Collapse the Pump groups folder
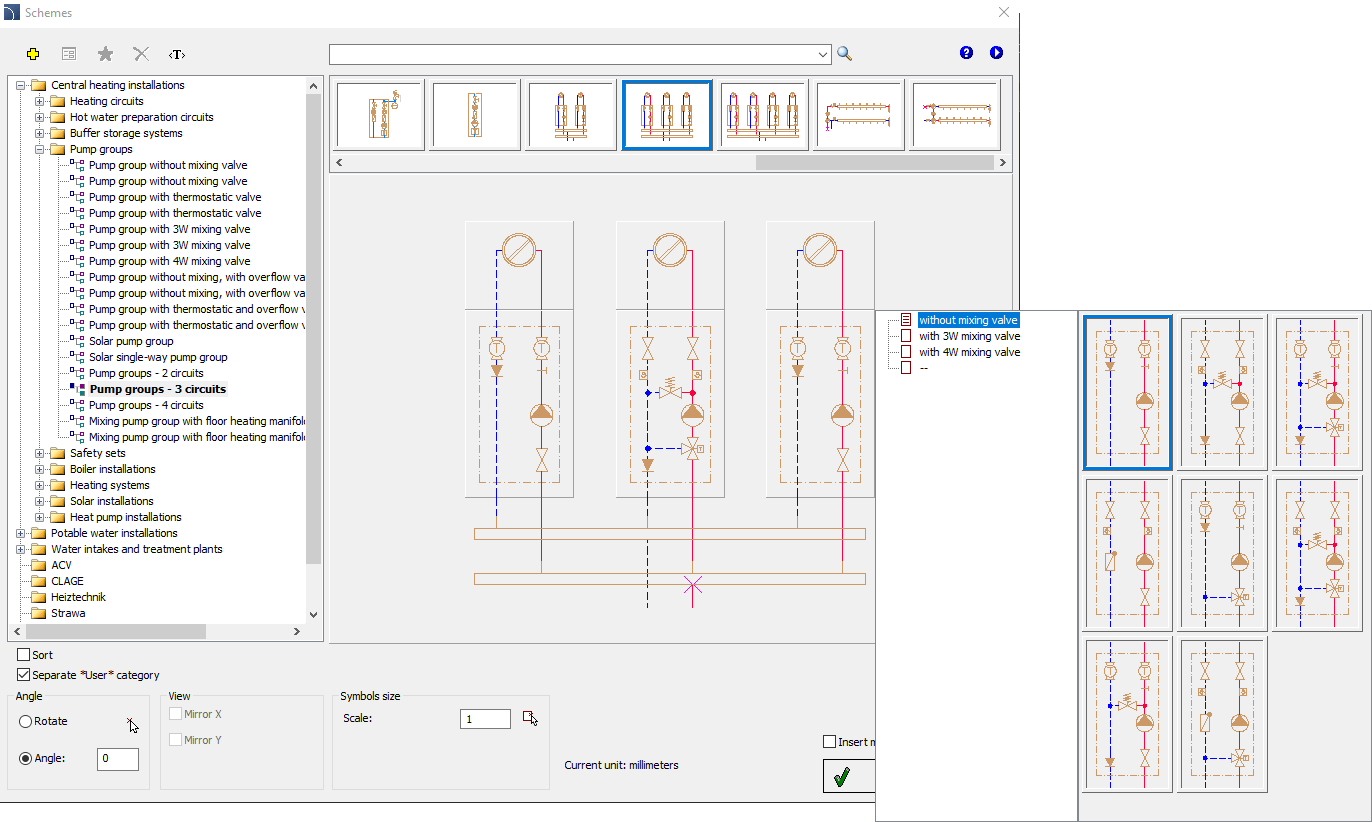 pyautogui.click(x=40, y=149)
